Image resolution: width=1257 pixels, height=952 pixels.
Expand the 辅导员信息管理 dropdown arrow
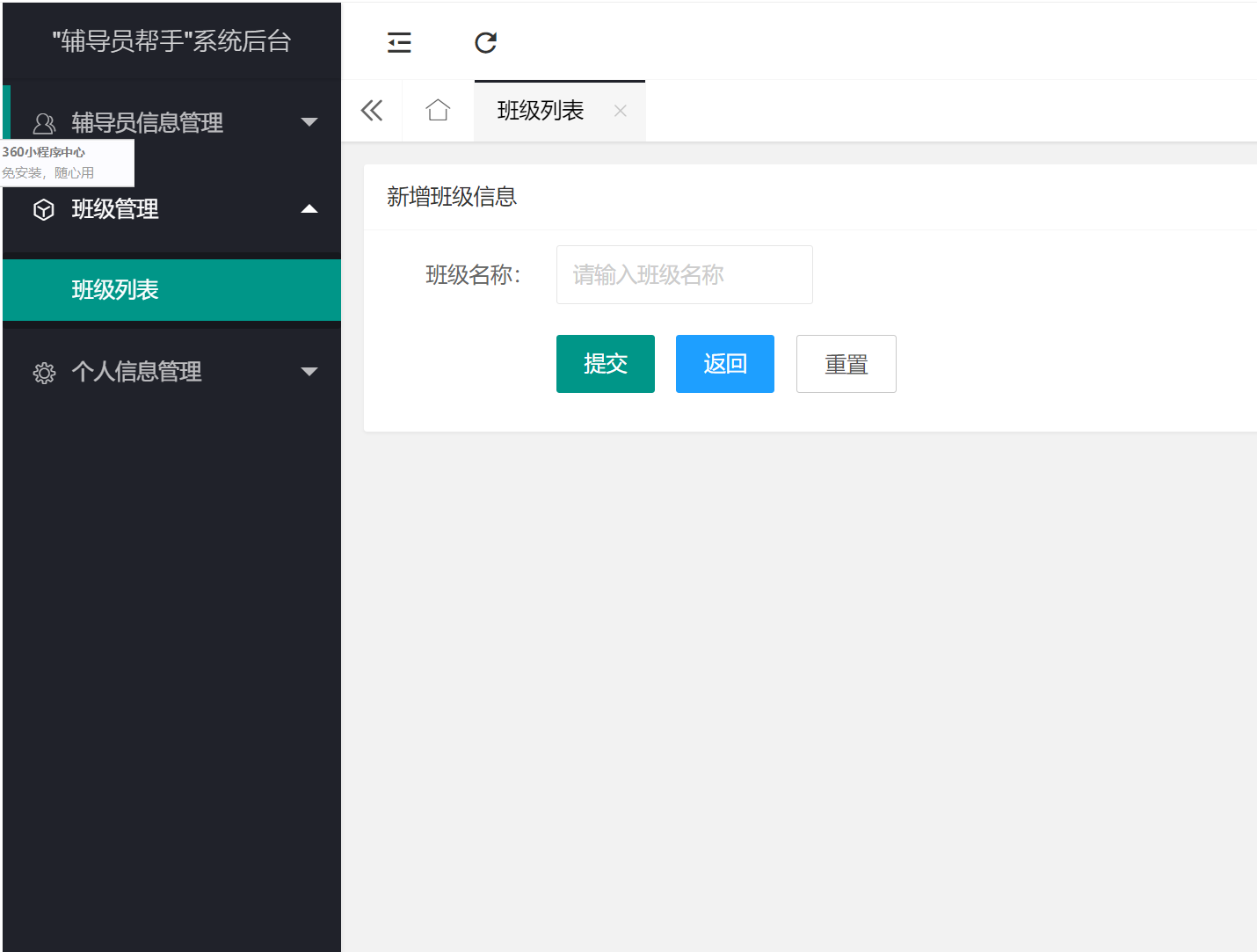[309, 122]
